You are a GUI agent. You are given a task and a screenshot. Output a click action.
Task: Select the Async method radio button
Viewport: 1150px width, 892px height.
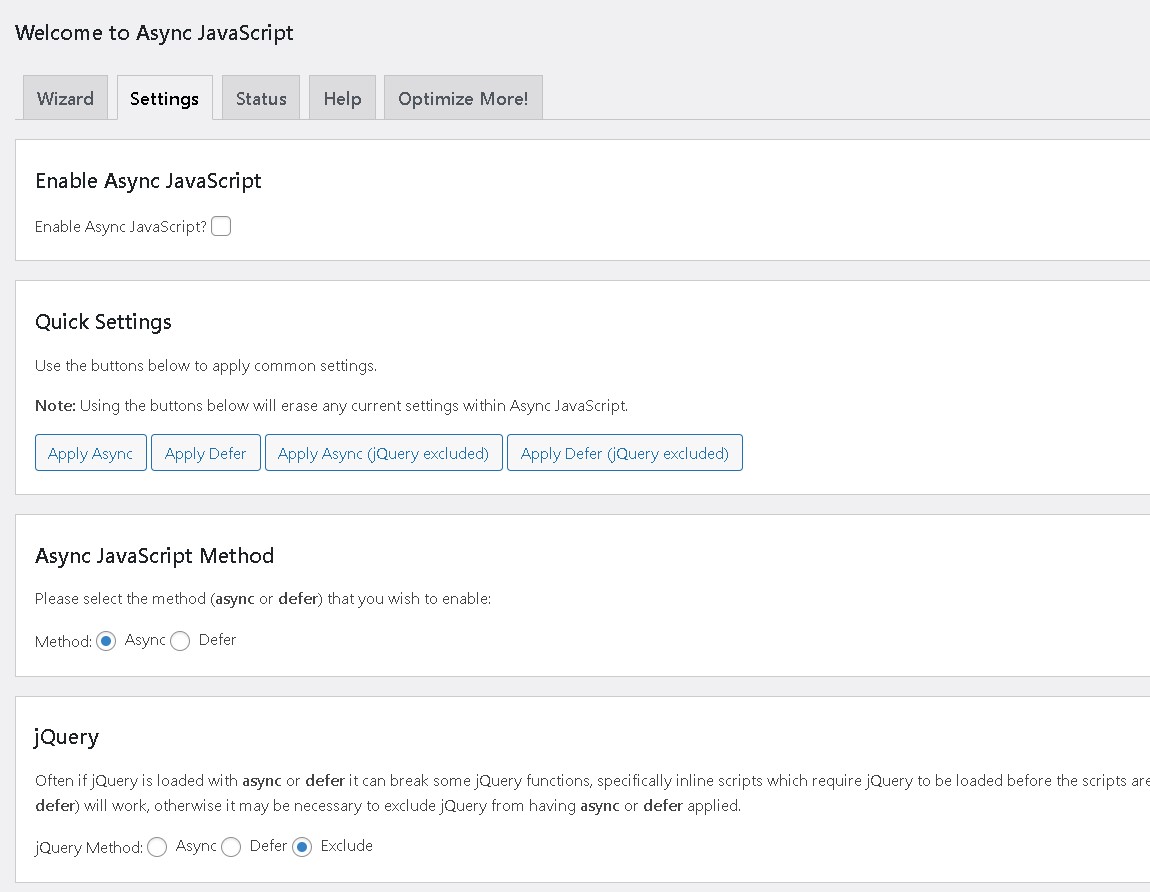point(105,641)
